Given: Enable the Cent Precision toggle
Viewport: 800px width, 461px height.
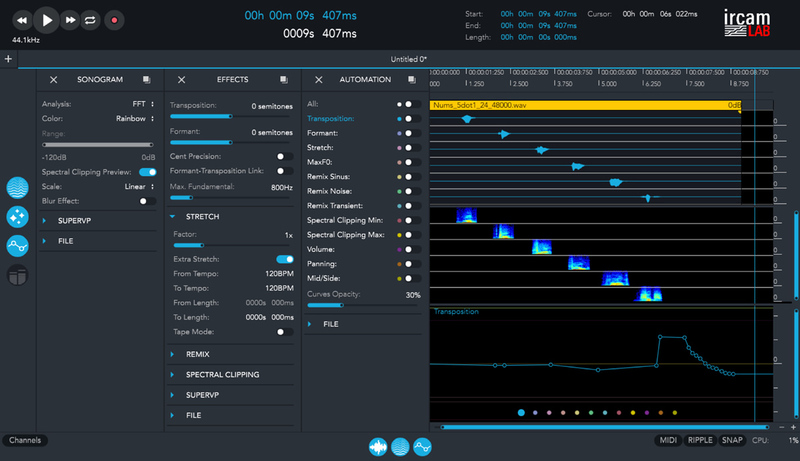Looking at the screenshot, I should click(283, 157).
